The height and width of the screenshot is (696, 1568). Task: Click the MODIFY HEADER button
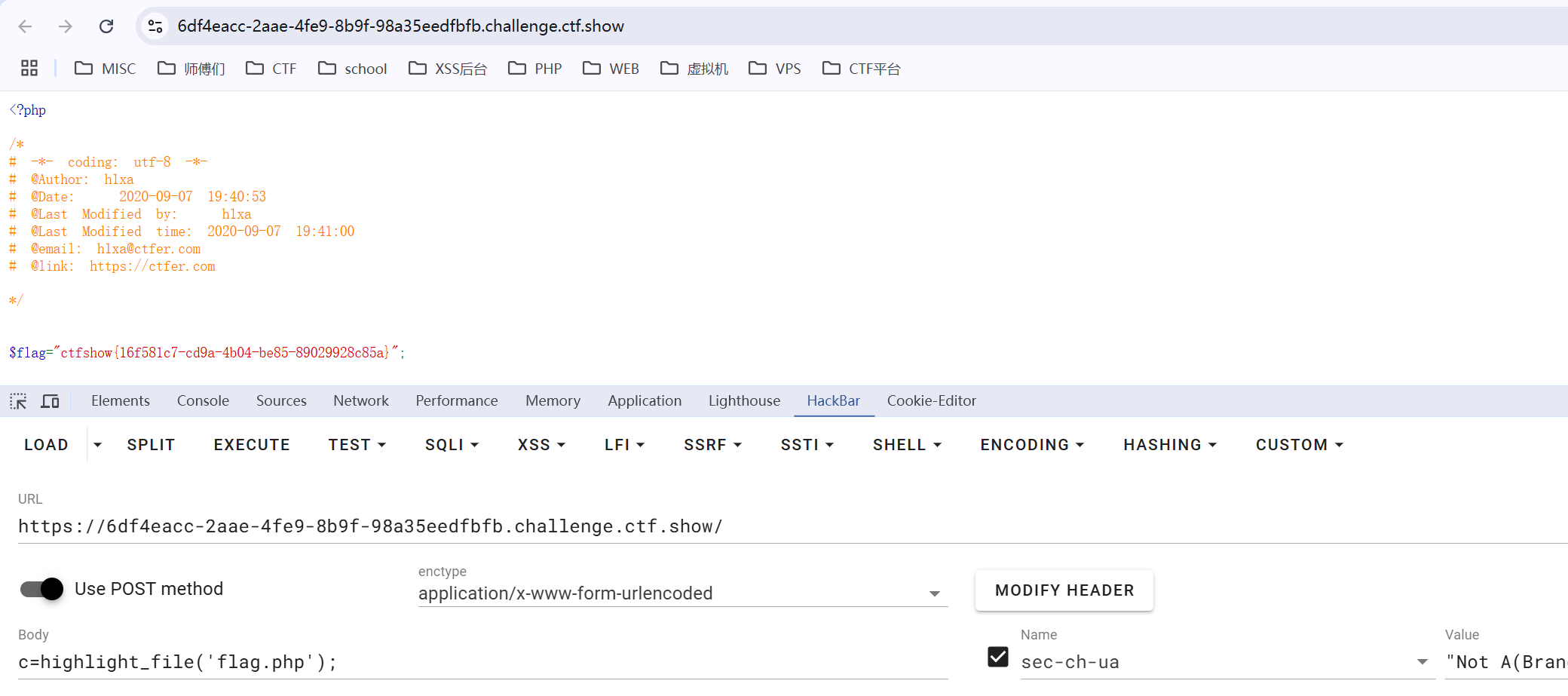(1064, 590)
